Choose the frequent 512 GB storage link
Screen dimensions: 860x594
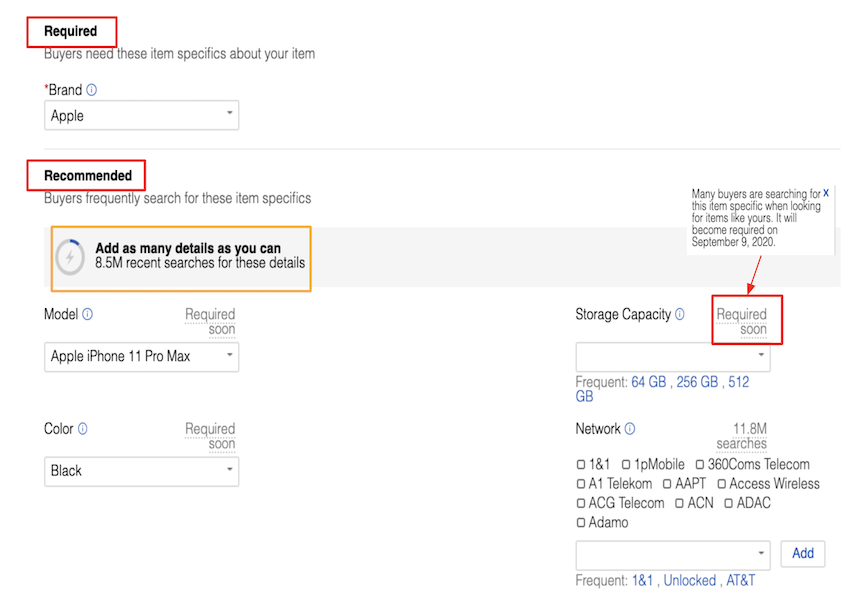(x=738, y=382)
